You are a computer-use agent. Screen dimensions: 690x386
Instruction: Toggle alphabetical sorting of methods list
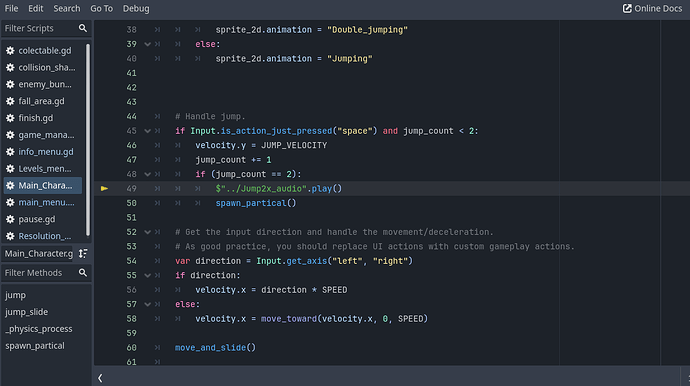[x=83, y=254]
